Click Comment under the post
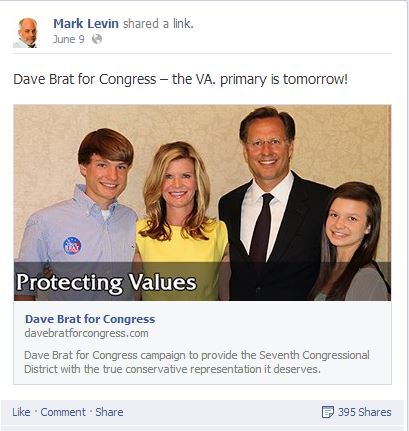Screen dimensions: 409x431 pyautogui.click(x=63, y=412)
